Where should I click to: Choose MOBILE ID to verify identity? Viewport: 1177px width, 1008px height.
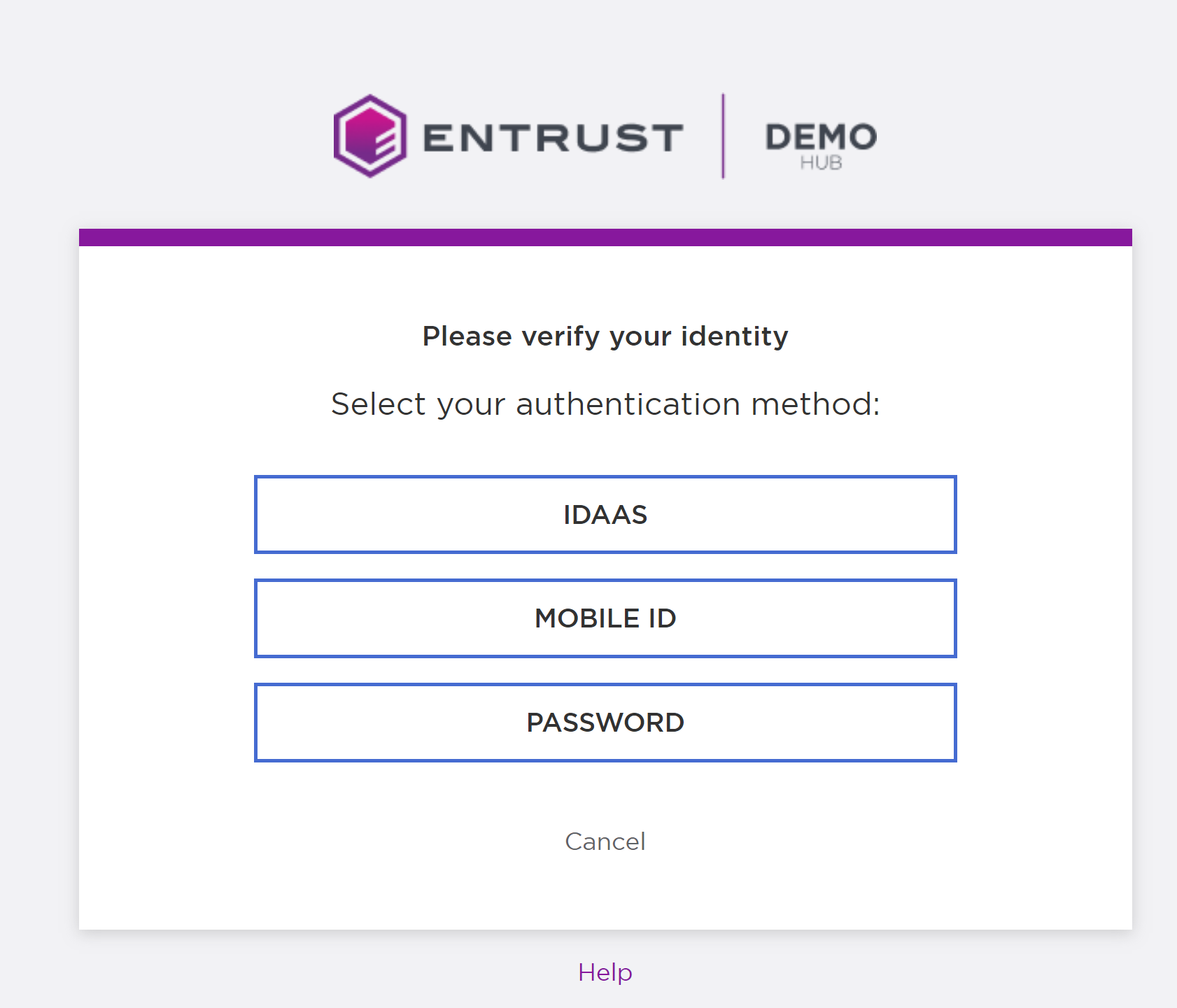coord(605,618)
